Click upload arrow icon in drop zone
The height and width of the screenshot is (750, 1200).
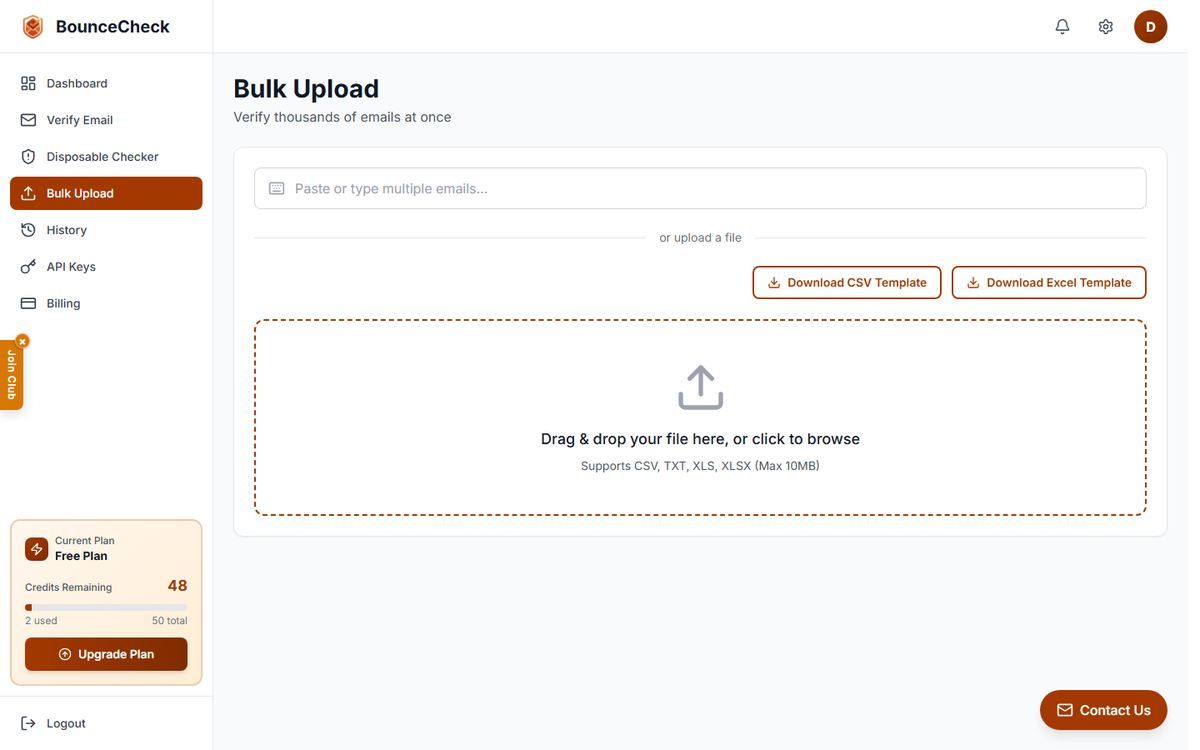coord(700,387)
